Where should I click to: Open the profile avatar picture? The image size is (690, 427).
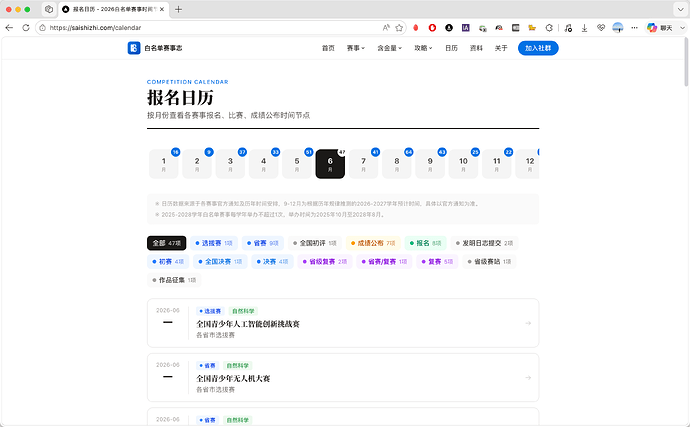tap(618, 28)
